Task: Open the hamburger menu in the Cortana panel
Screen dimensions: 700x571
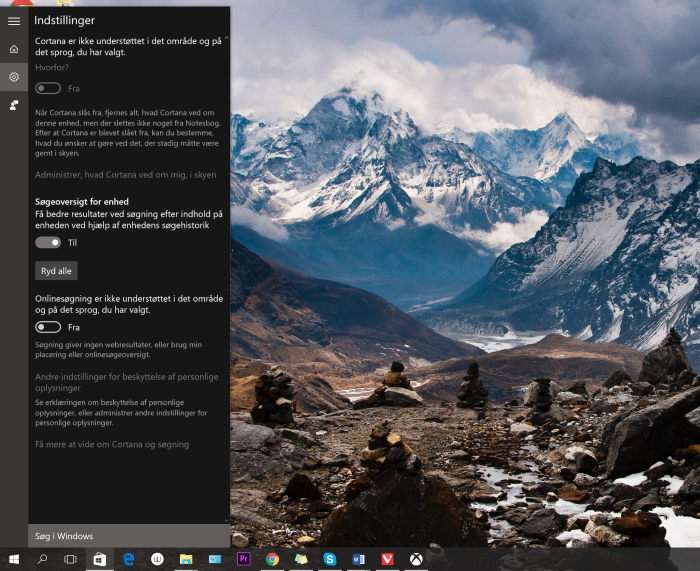Action: click(x=14, y=21)
